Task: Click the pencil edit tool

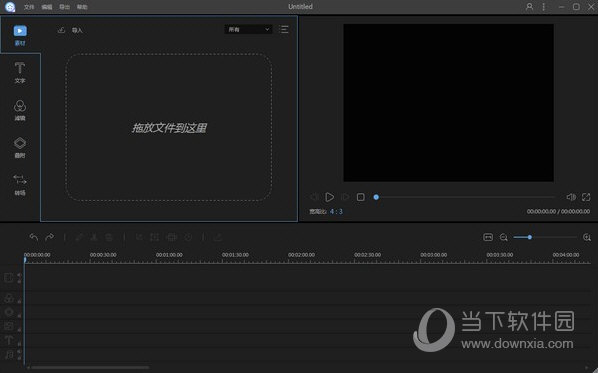Action: tap(79, 237)
